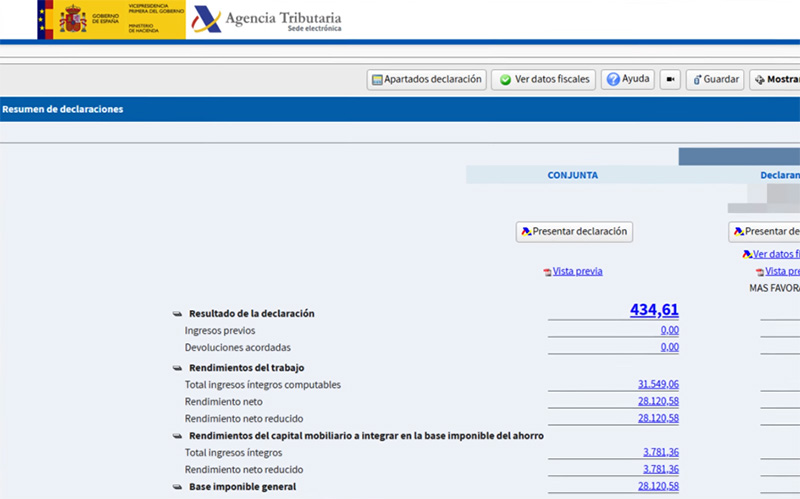This screenshot has width=800, height=499.
Task: Collapse Base imponible general section
Action: pyautogui.click(x=177, y=487)
